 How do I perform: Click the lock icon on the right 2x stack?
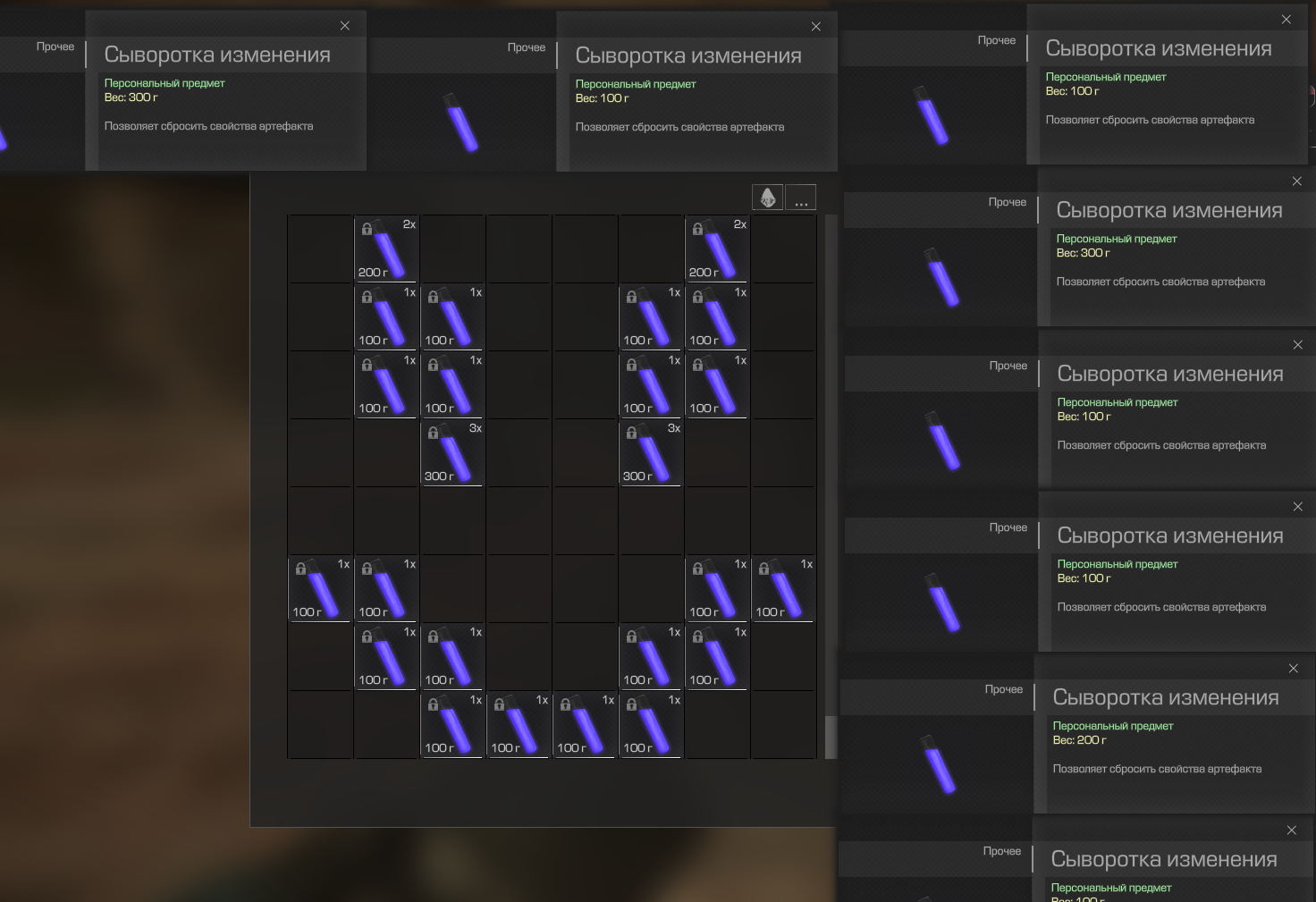tap(697, 229)
